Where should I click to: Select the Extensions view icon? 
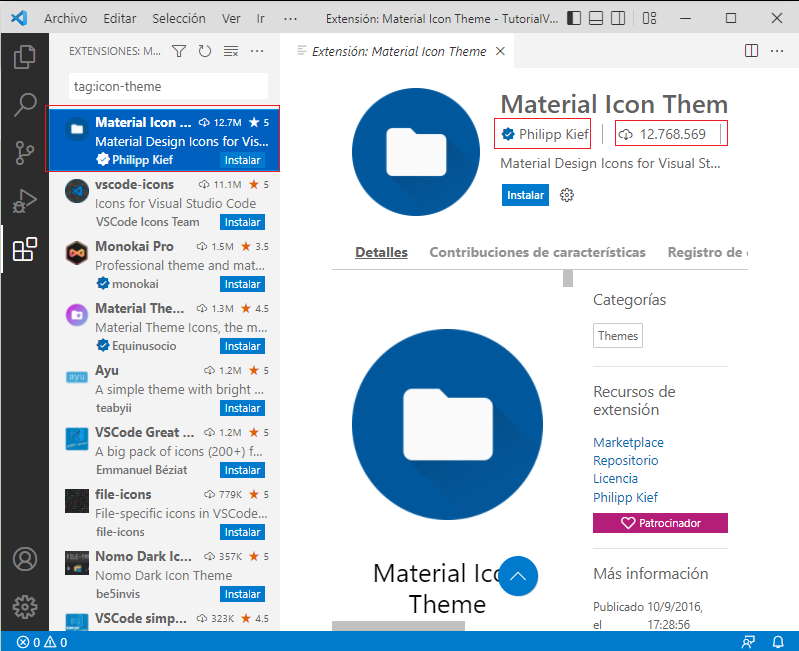tap(24, 249)
